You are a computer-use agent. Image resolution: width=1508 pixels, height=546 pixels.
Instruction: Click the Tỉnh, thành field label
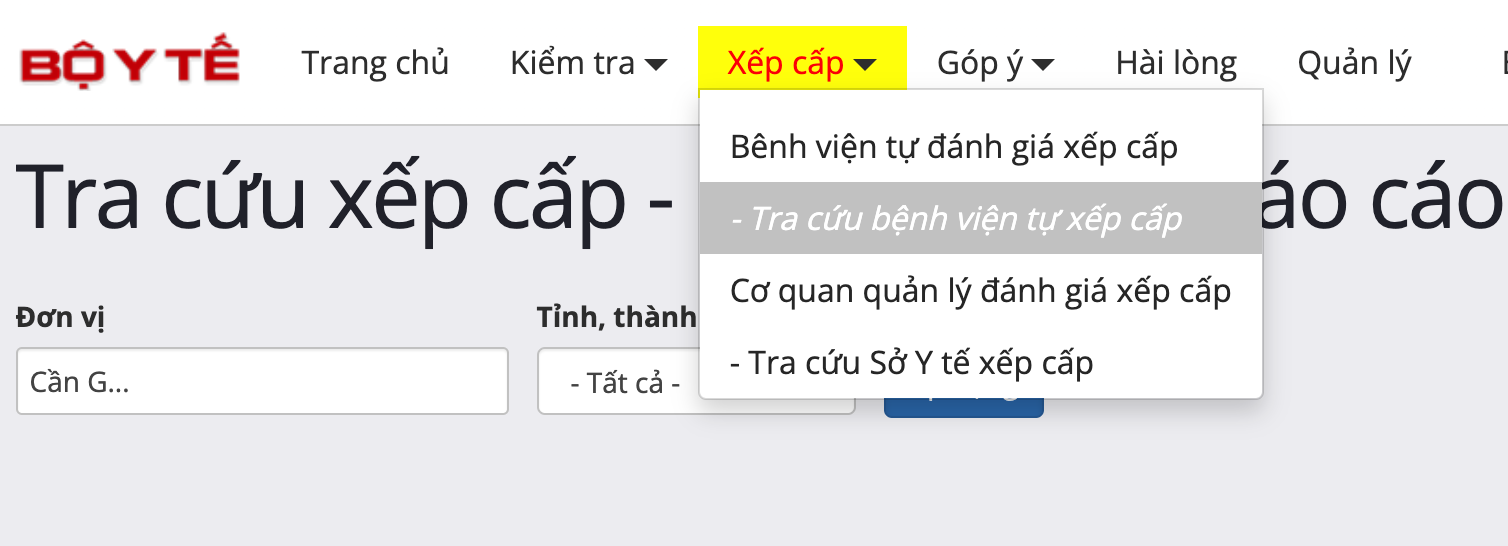(x=616, y=318)
